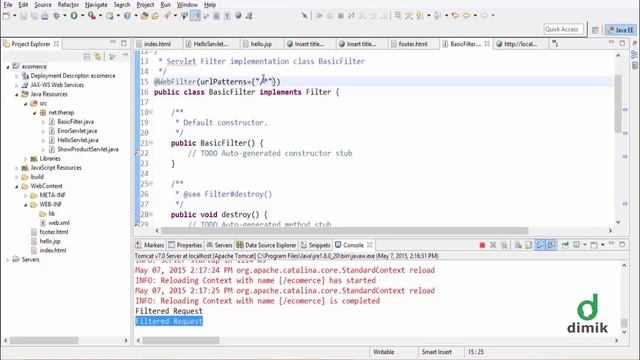
Task: Expand the Servers project node
Action: pos(7,260)
